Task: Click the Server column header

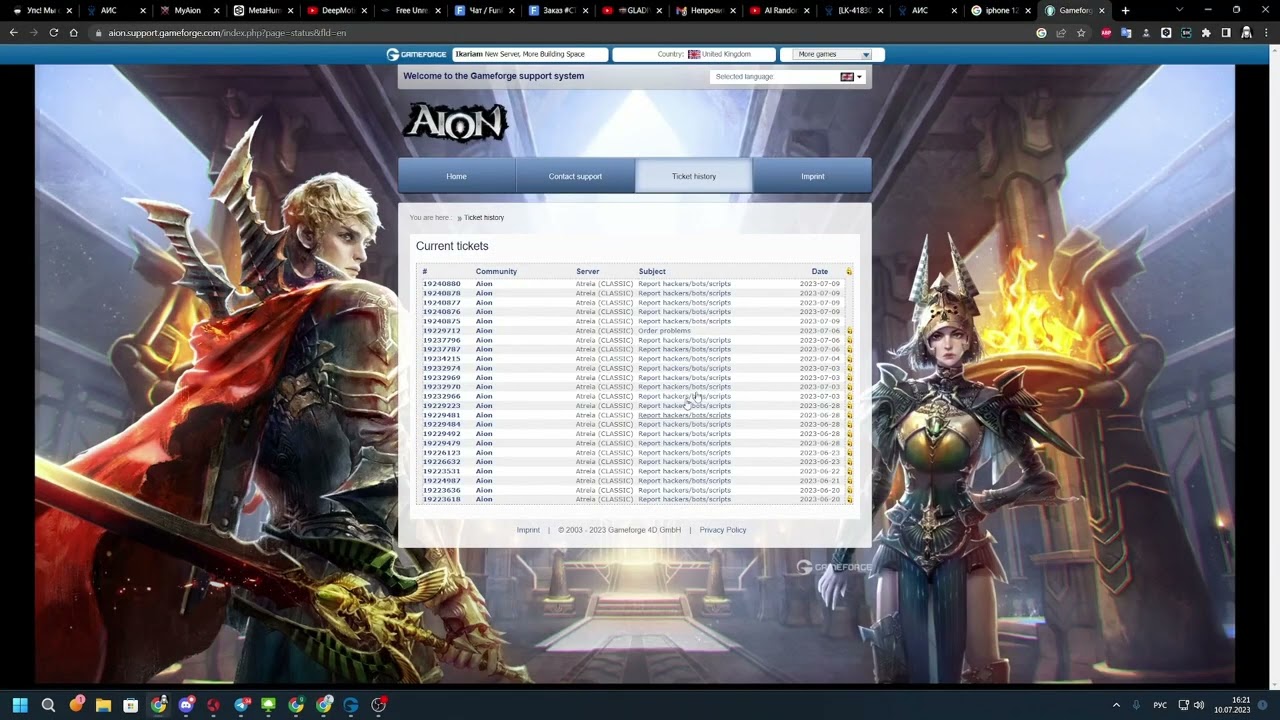Action: [x=588, y=271]
